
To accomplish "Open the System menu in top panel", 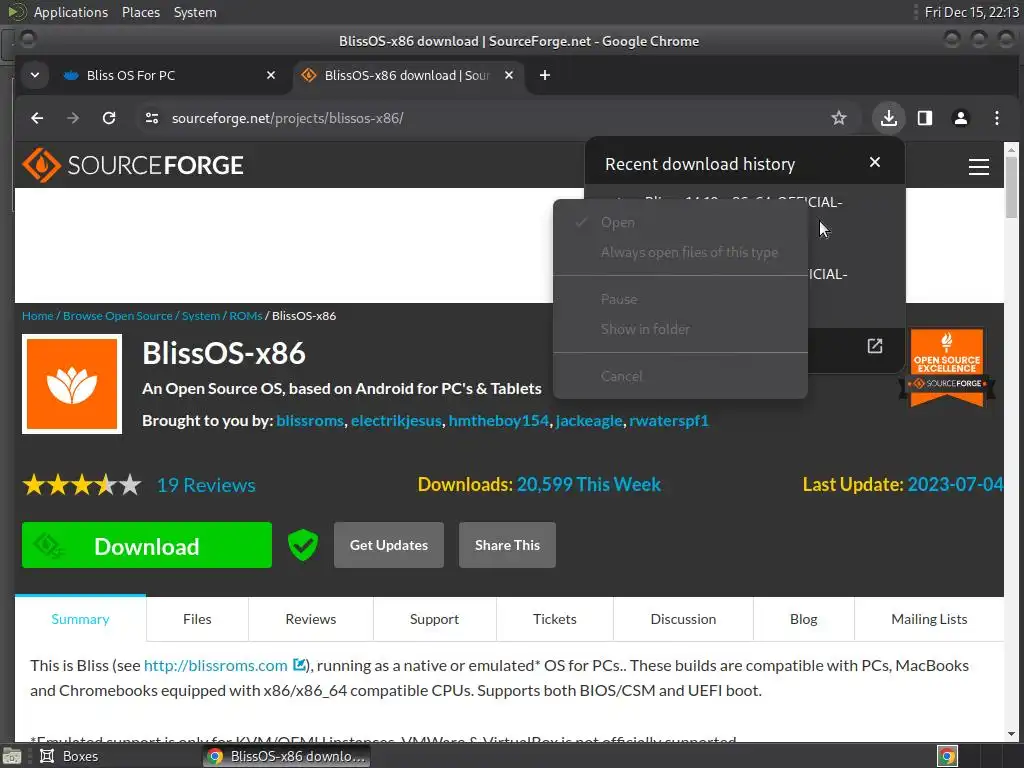I will [x=195, y=12].
